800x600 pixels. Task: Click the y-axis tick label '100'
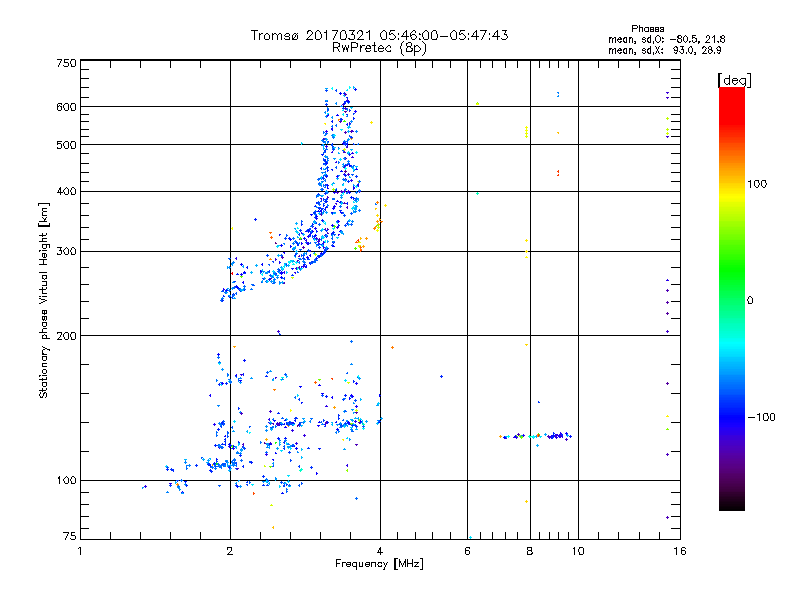click(x=66, y=481)
